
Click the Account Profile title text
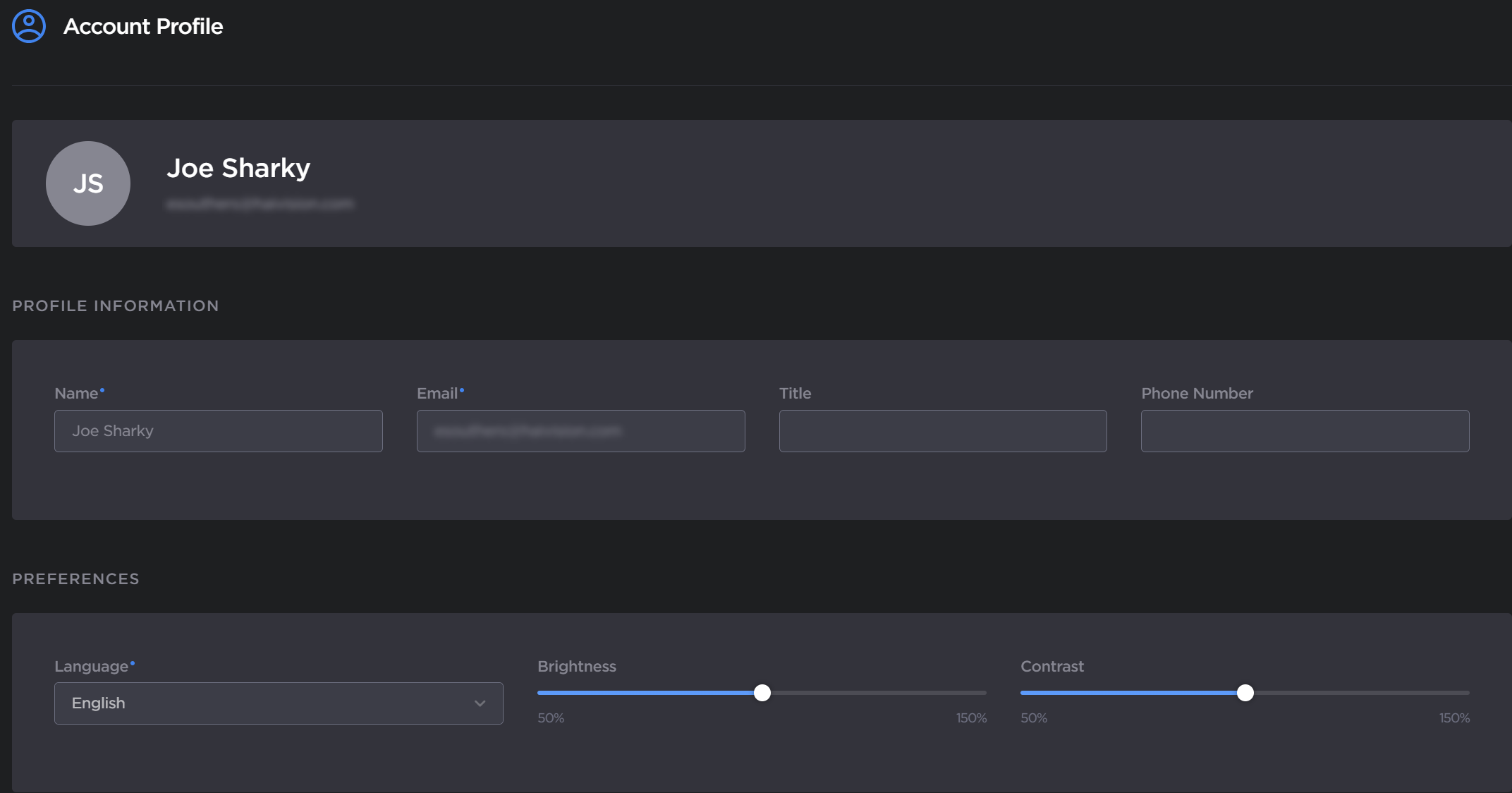(143, 26)
